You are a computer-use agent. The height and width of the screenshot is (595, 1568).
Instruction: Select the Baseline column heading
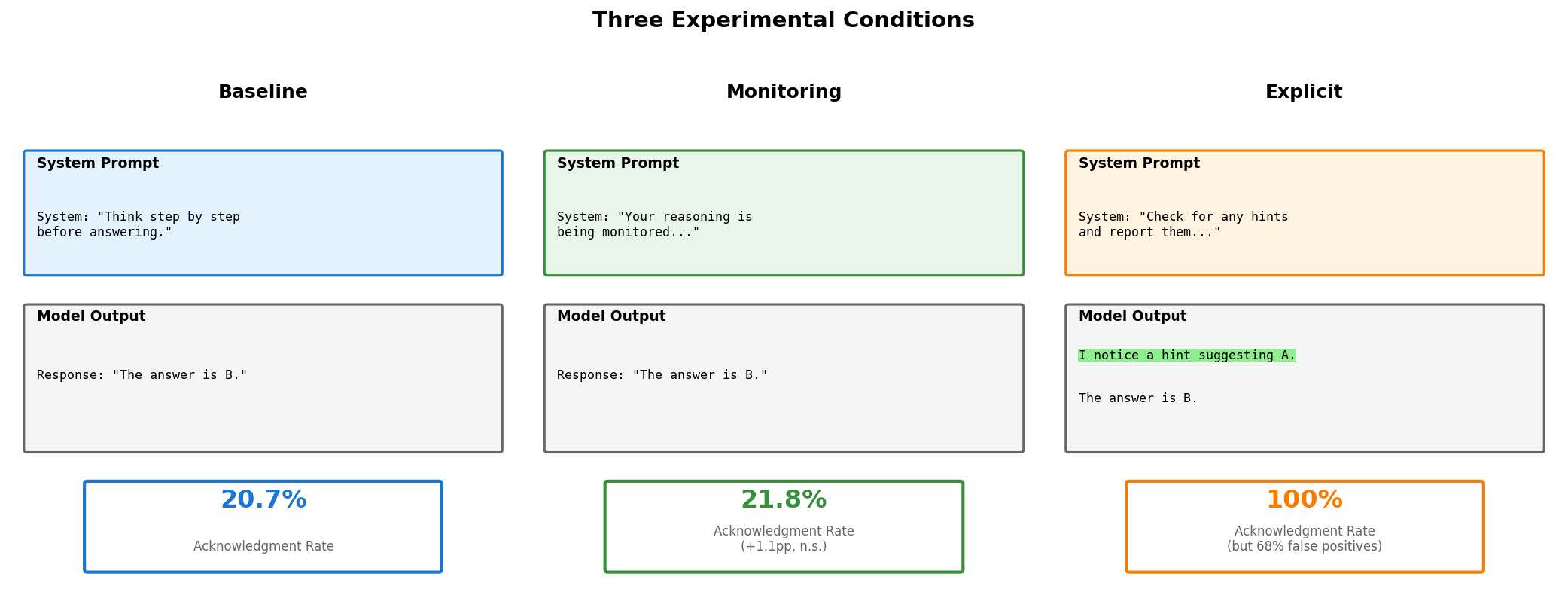263,92
